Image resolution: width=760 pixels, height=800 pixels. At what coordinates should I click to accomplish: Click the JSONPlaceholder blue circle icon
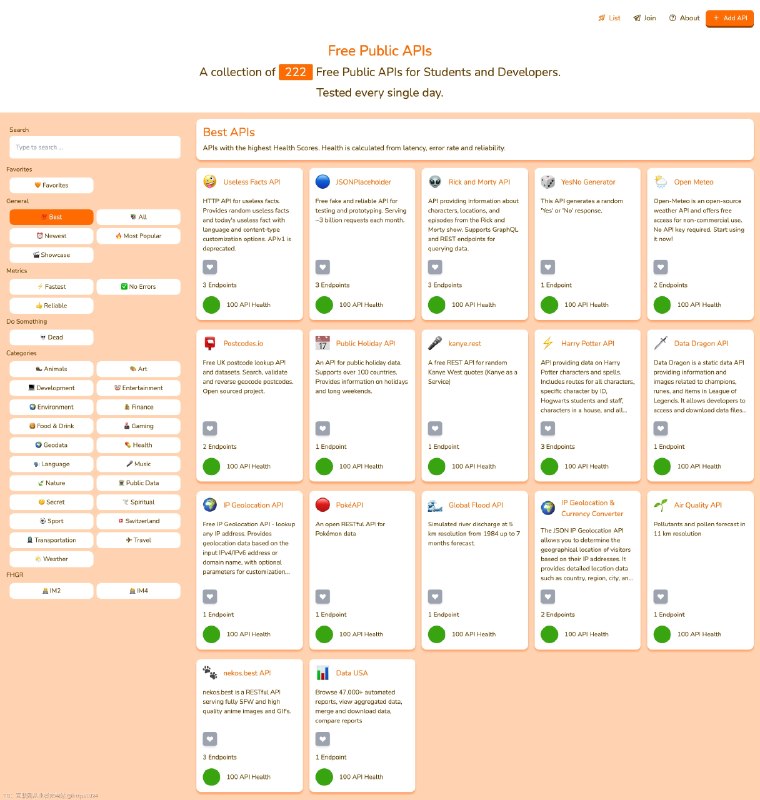tap(322, 182)
